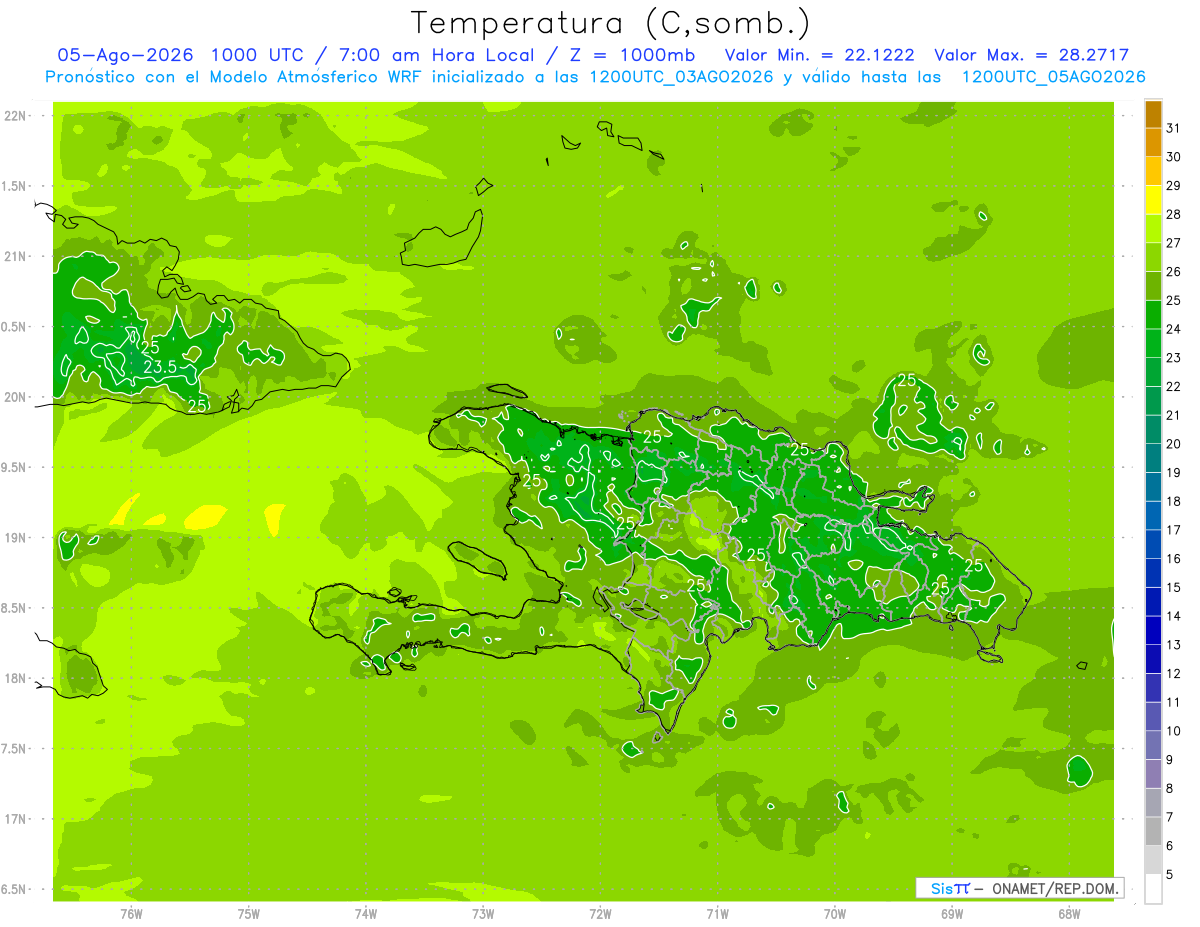Click the "71W" longitude axis label
Screen dimensions: 1200x927
[x=717, y=913]
